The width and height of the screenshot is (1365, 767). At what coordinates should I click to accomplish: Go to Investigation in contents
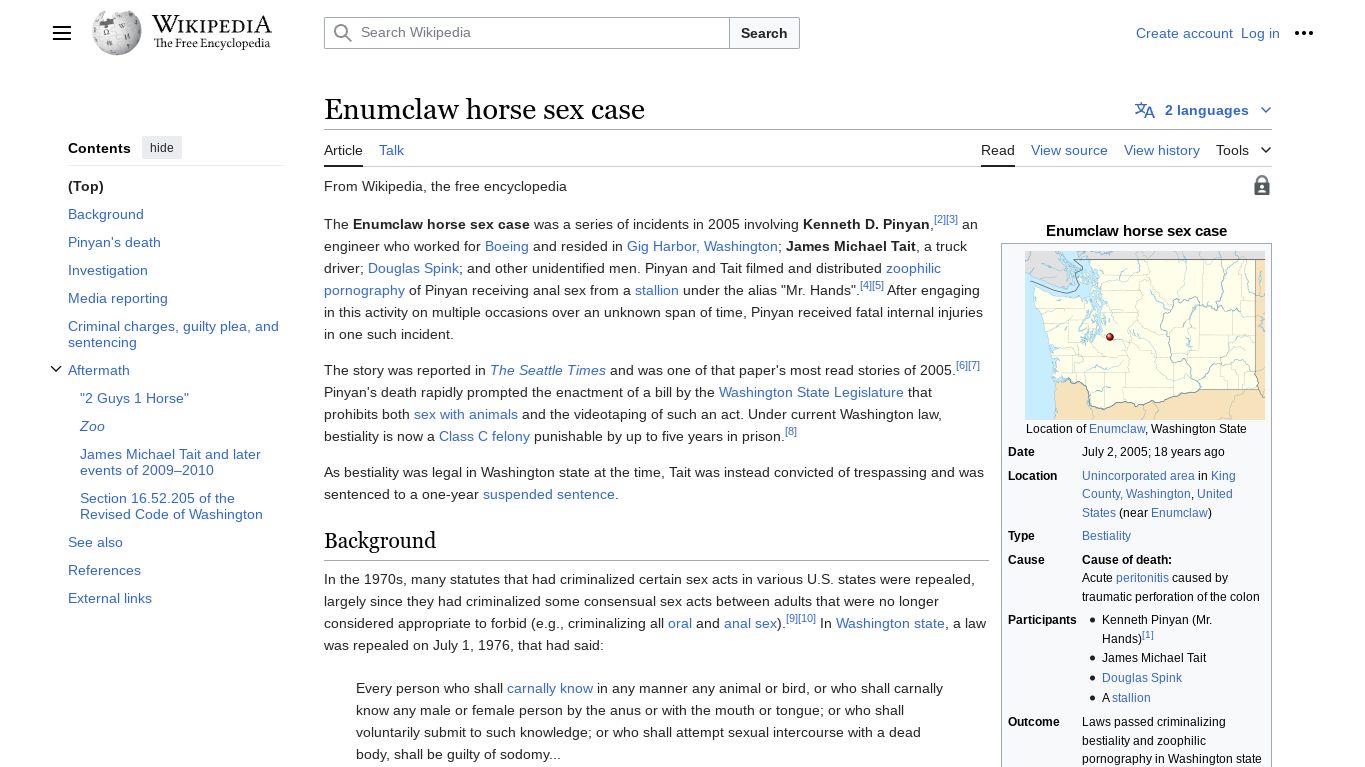tap(108, 270)
